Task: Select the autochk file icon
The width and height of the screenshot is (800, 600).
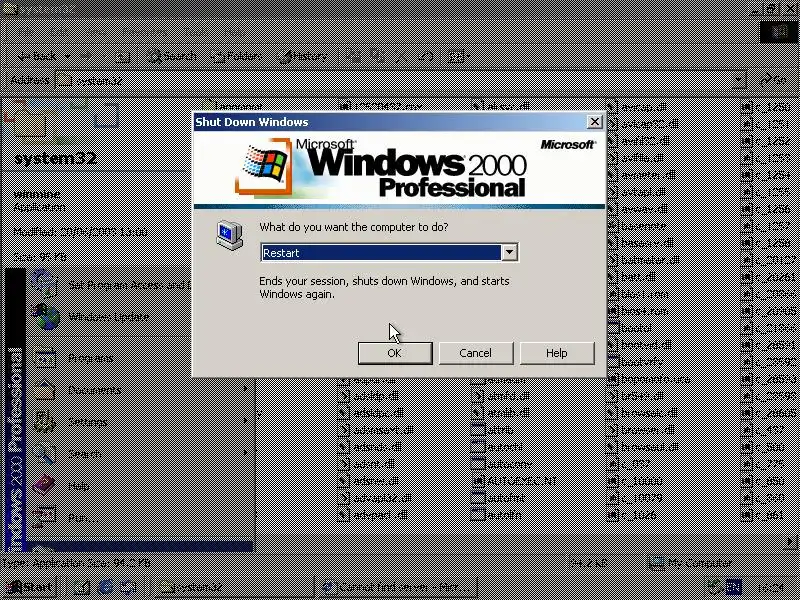Action: [478, 447]
